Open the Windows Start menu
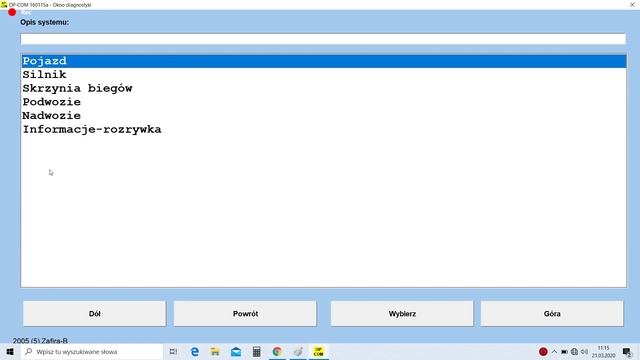Viewport: 640px width, 360px height. 10,352
